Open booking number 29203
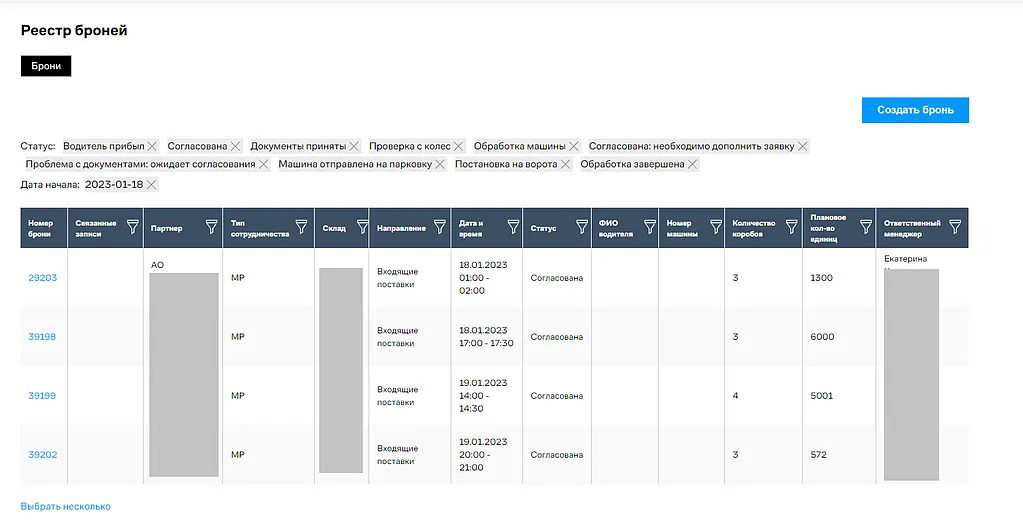Screen dimensions: 1023x523 (x=42, y=278)
